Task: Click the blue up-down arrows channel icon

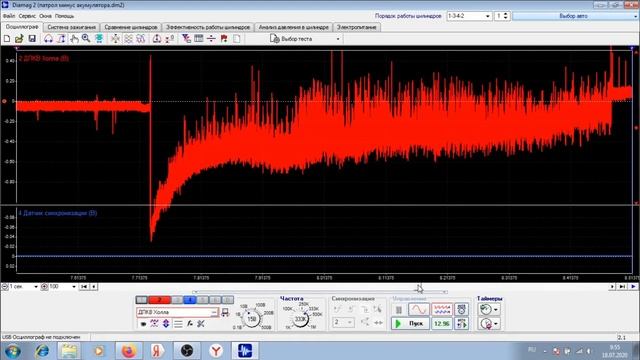Action: click(166, 324)
